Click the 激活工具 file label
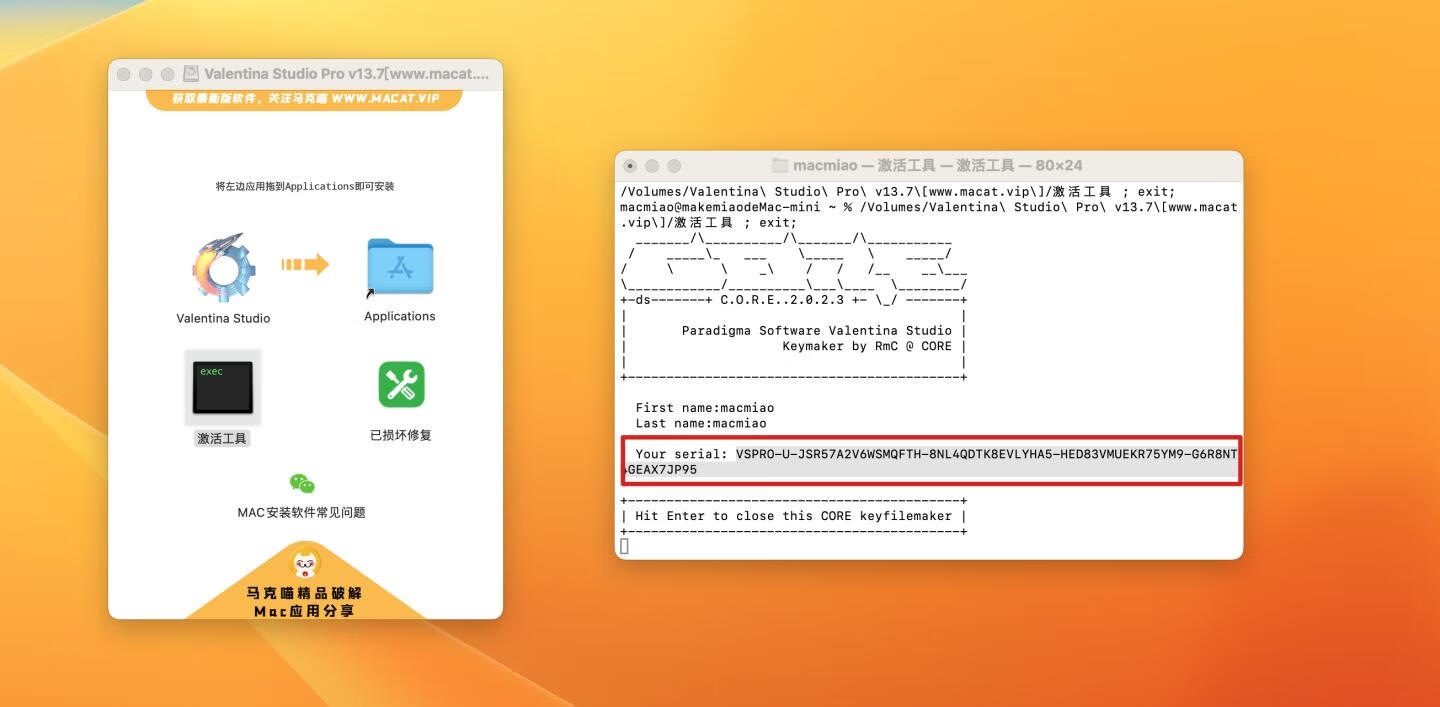Image resolution: width=1440 pixels, height=707 pixels. (222, 438)
